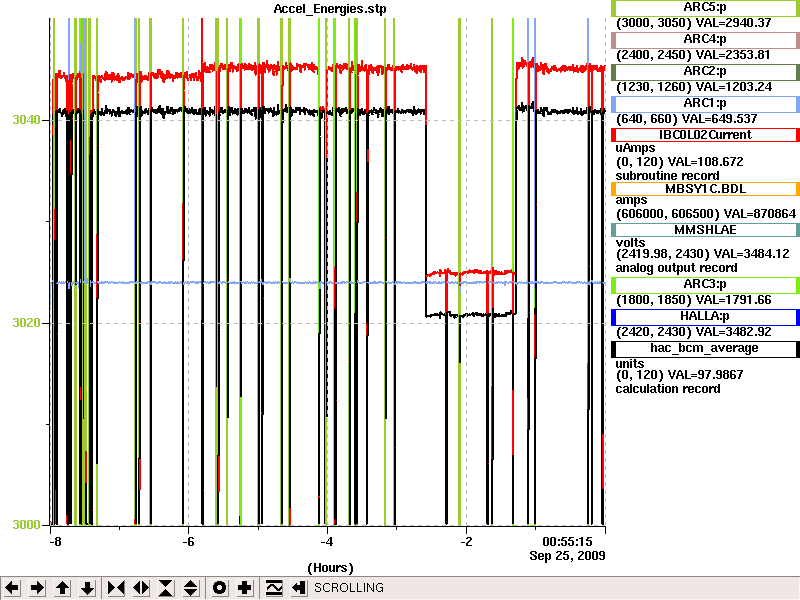Screen dimensions: 800x600
Task: Click the -2 hours x-axis tick label
Action: [x=466, y=542]
